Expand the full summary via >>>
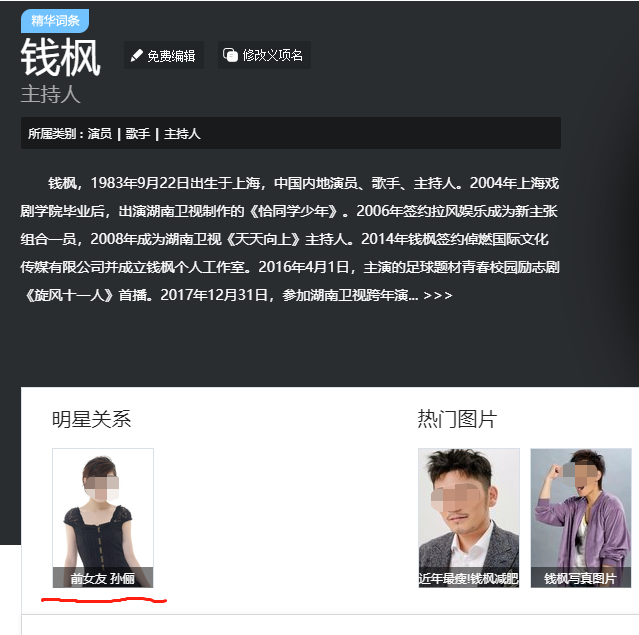The width and height of the screenshot is (639, 635). (438, 295)
